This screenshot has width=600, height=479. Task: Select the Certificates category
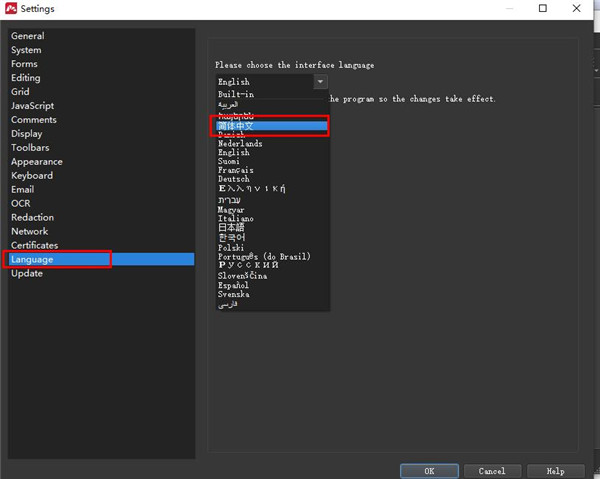[x=35, y=245]
